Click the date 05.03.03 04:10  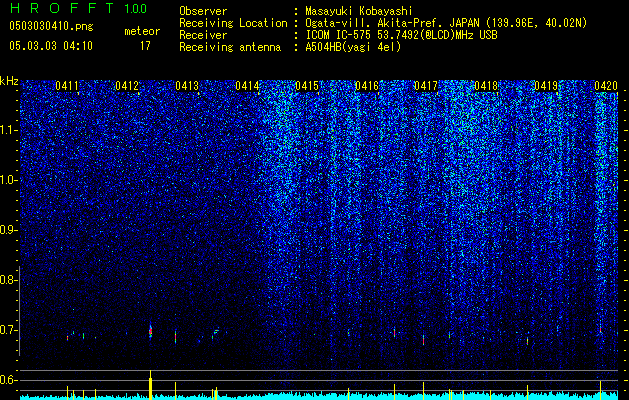pos(51,46)
